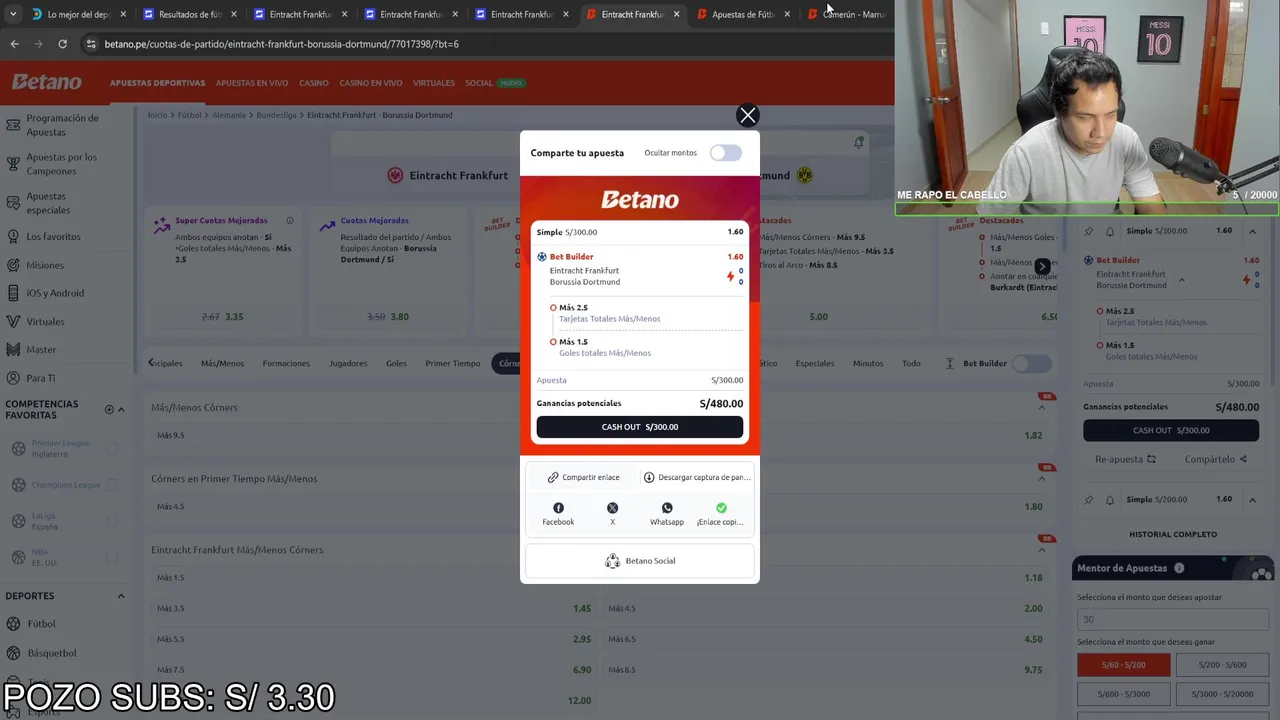The height and width of the screenshot is (720, 1280).
Task: Click Re-apuesta in betslip
Action: pos(1125,459)
